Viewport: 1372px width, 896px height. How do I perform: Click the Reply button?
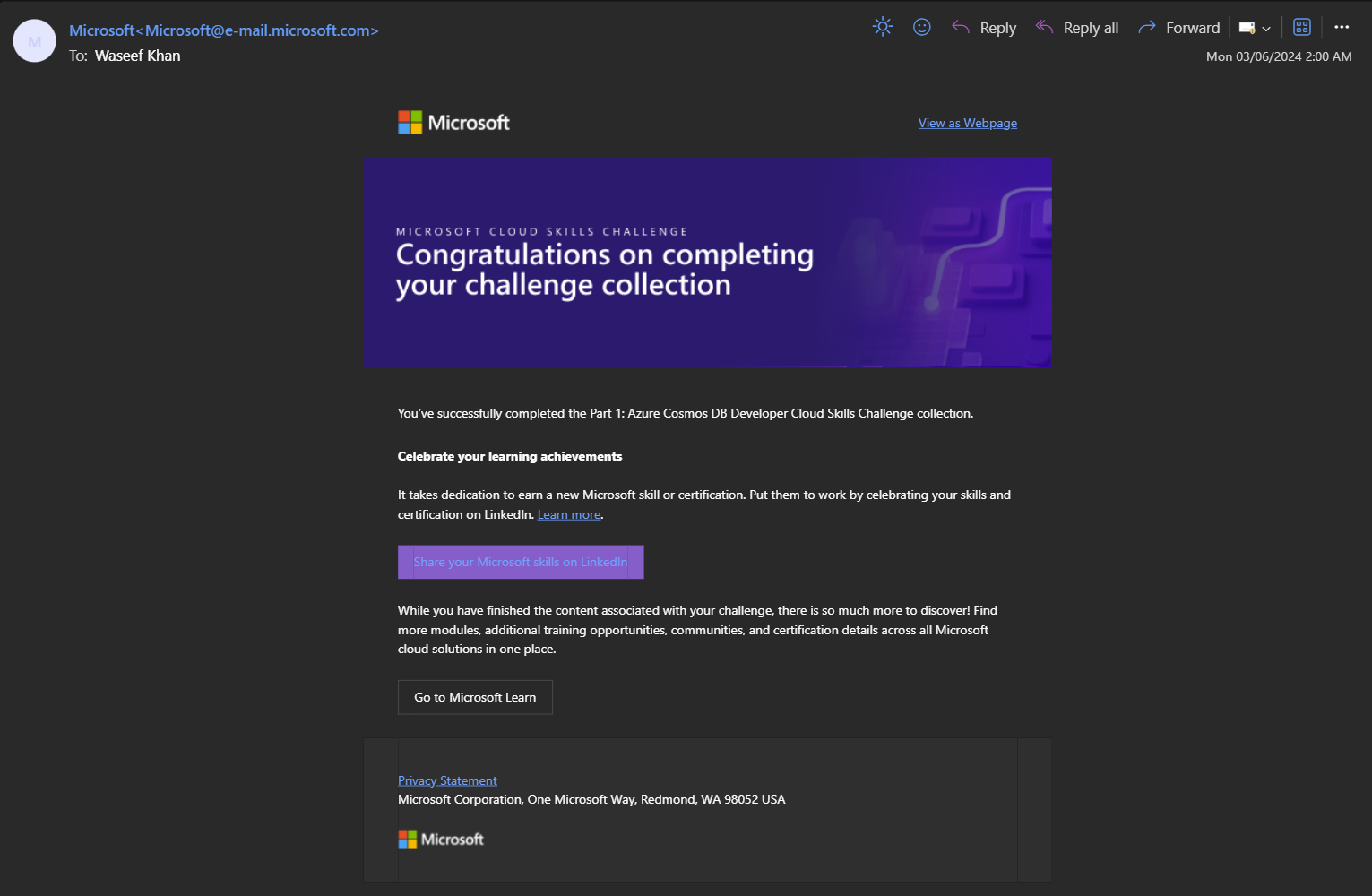point(984,28)
